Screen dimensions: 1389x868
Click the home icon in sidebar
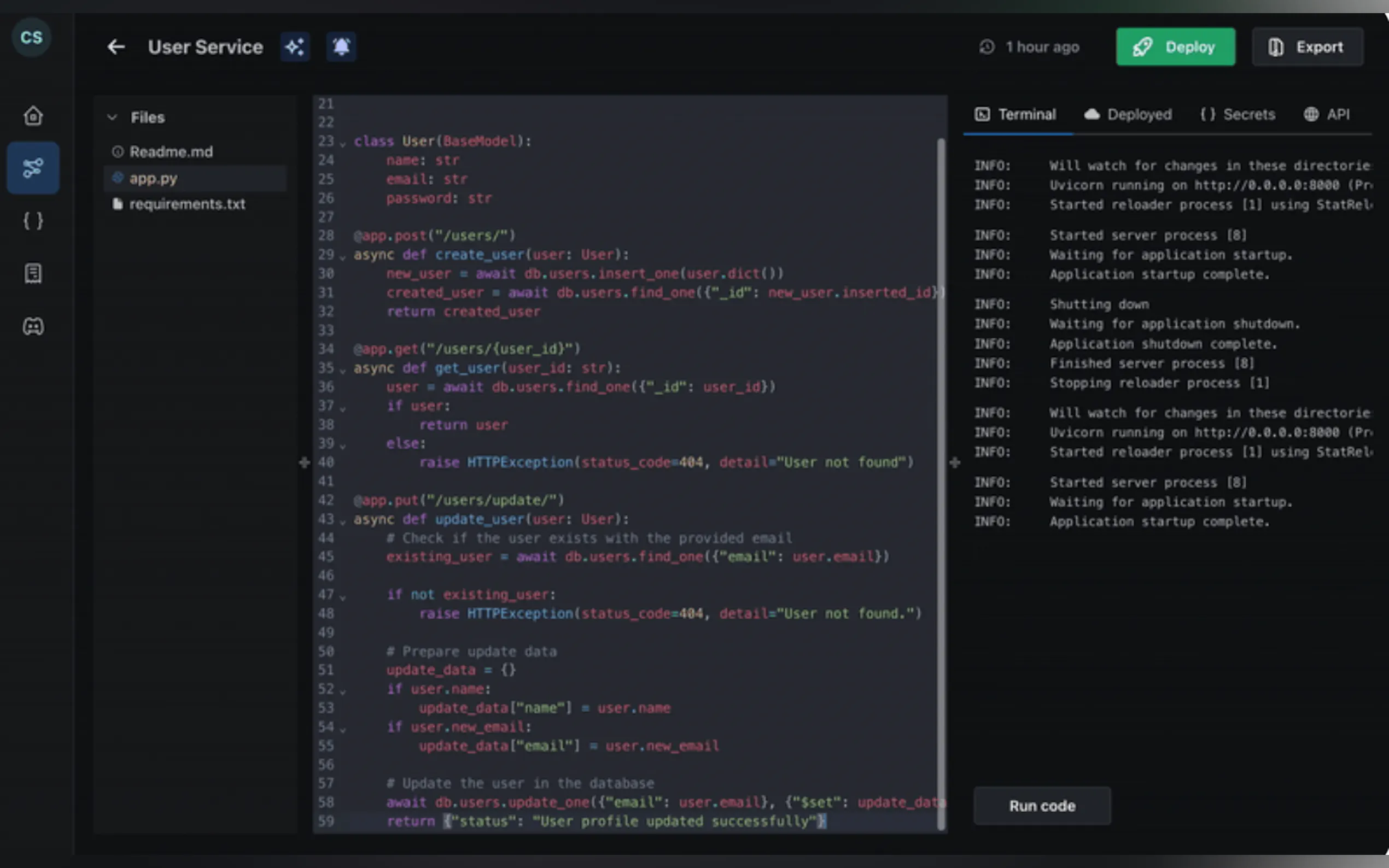[x=33, y=116]
